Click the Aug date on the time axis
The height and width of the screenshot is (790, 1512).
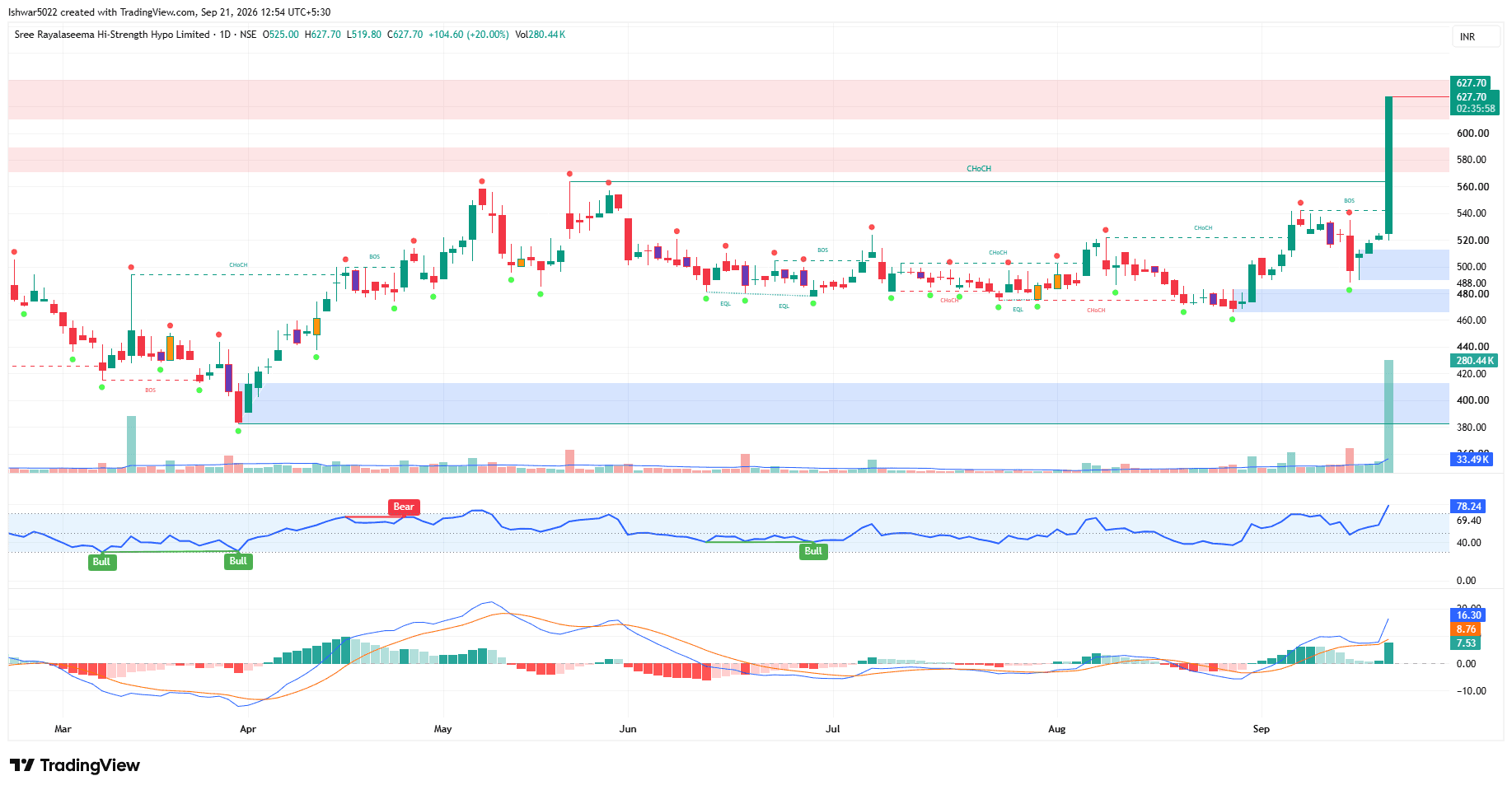coord(1057,729)
